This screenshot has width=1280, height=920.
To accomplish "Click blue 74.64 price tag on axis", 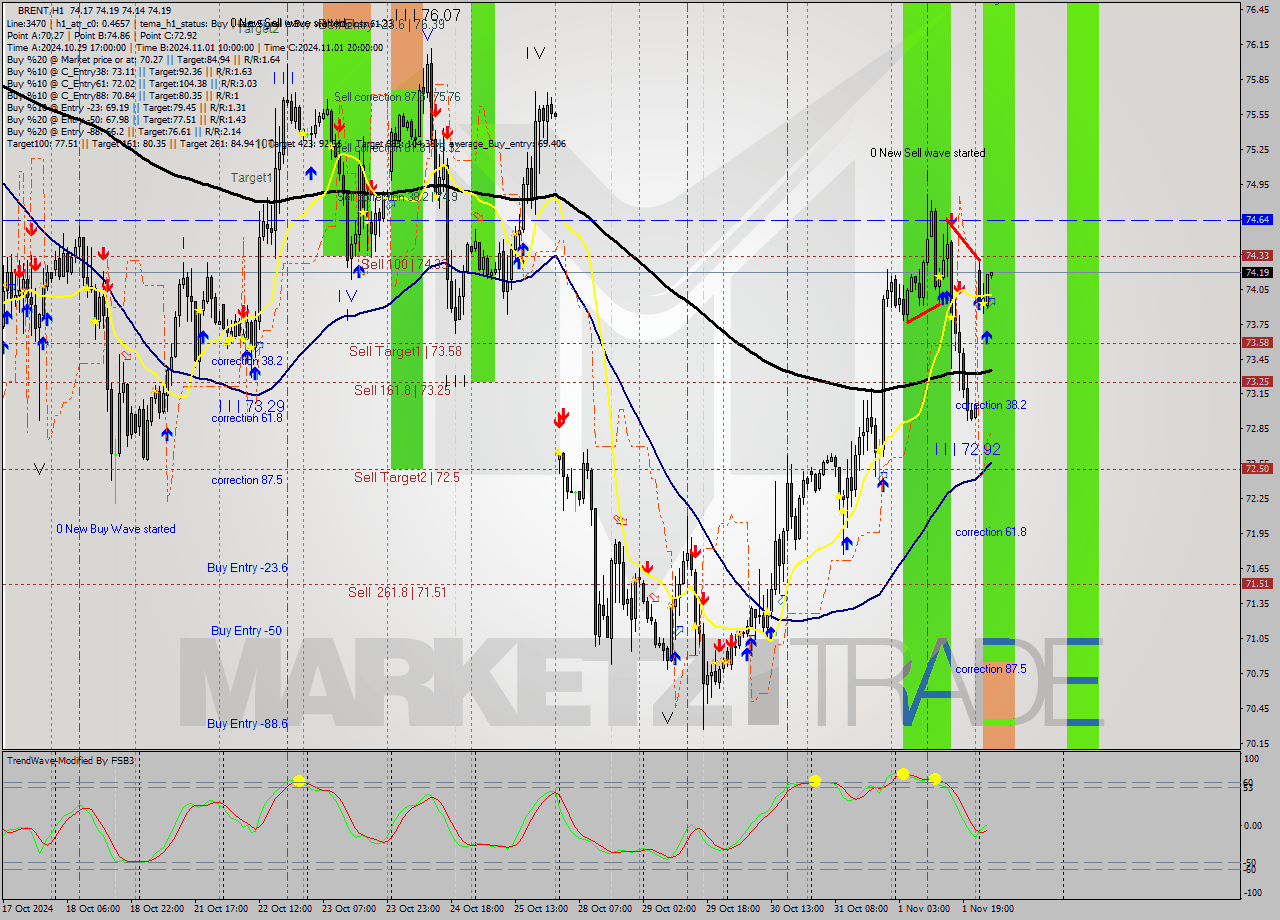I will click(x=1257, y=219).
